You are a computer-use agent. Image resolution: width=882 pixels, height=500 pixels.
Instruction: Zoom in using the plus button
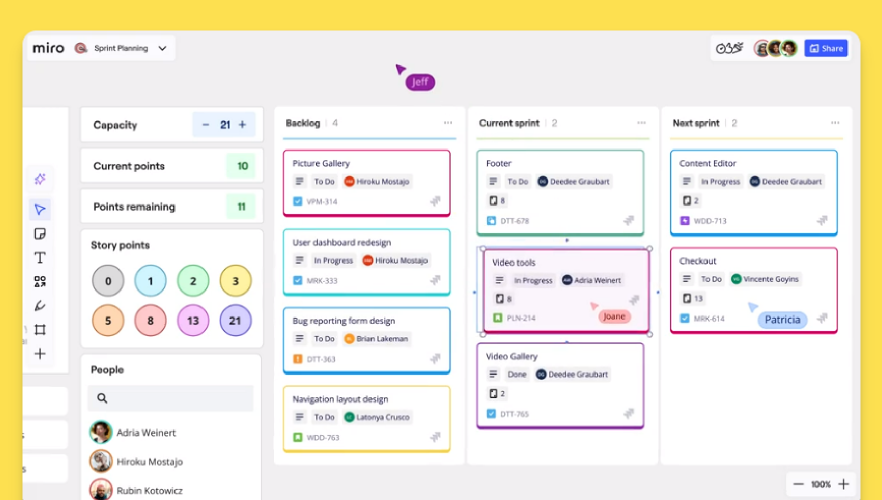click(844, 484)
